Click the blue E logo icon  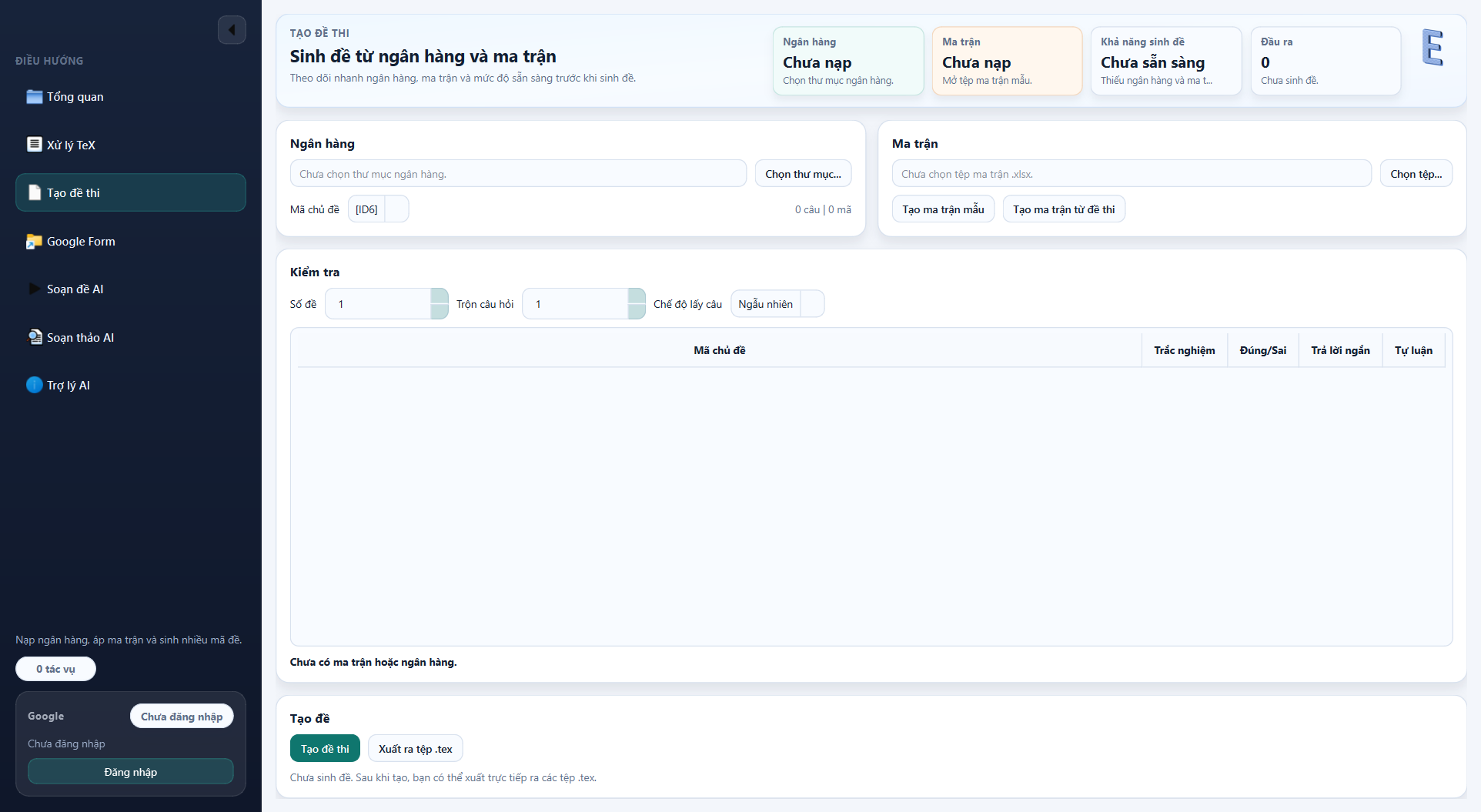pos(1432,48)
